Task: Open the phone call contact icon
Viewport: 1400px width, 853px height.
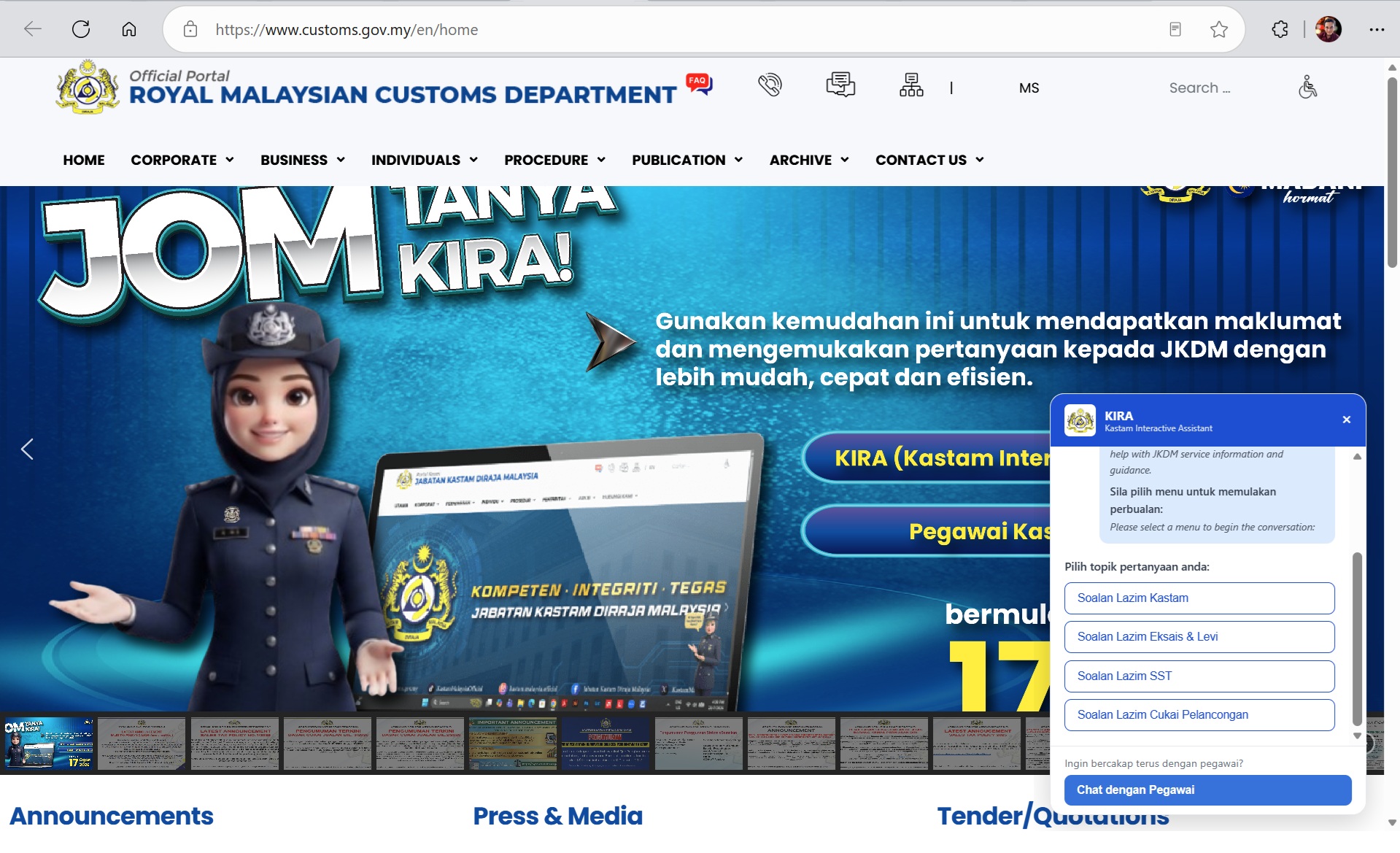Action: [770, 86]
